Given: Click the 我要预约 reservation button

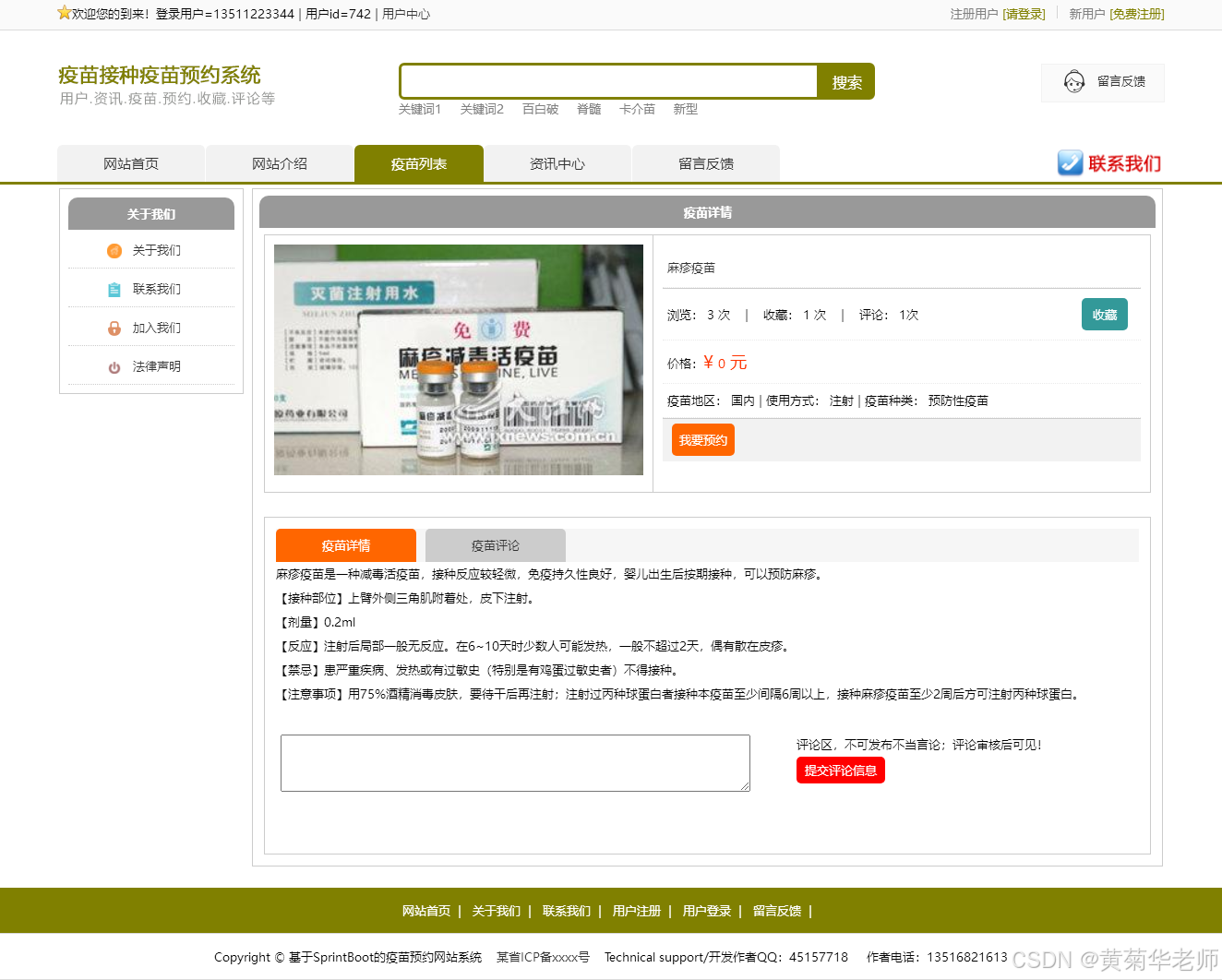Looking at the screenshot, I should point(702,440).
